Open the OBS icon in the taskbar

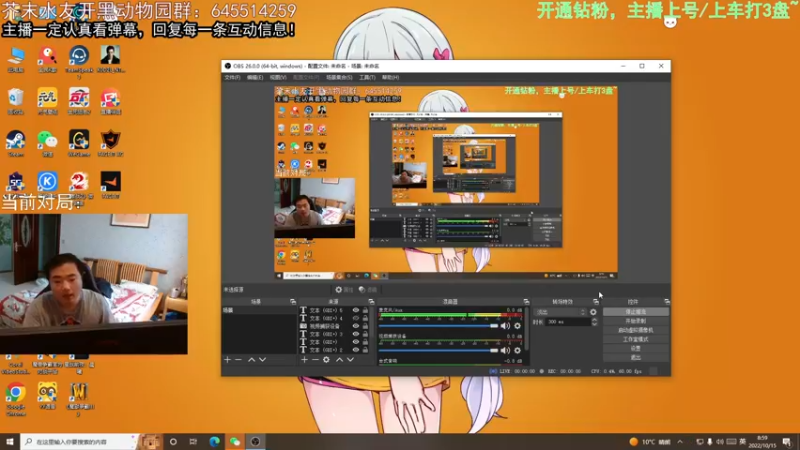point(256,442)
